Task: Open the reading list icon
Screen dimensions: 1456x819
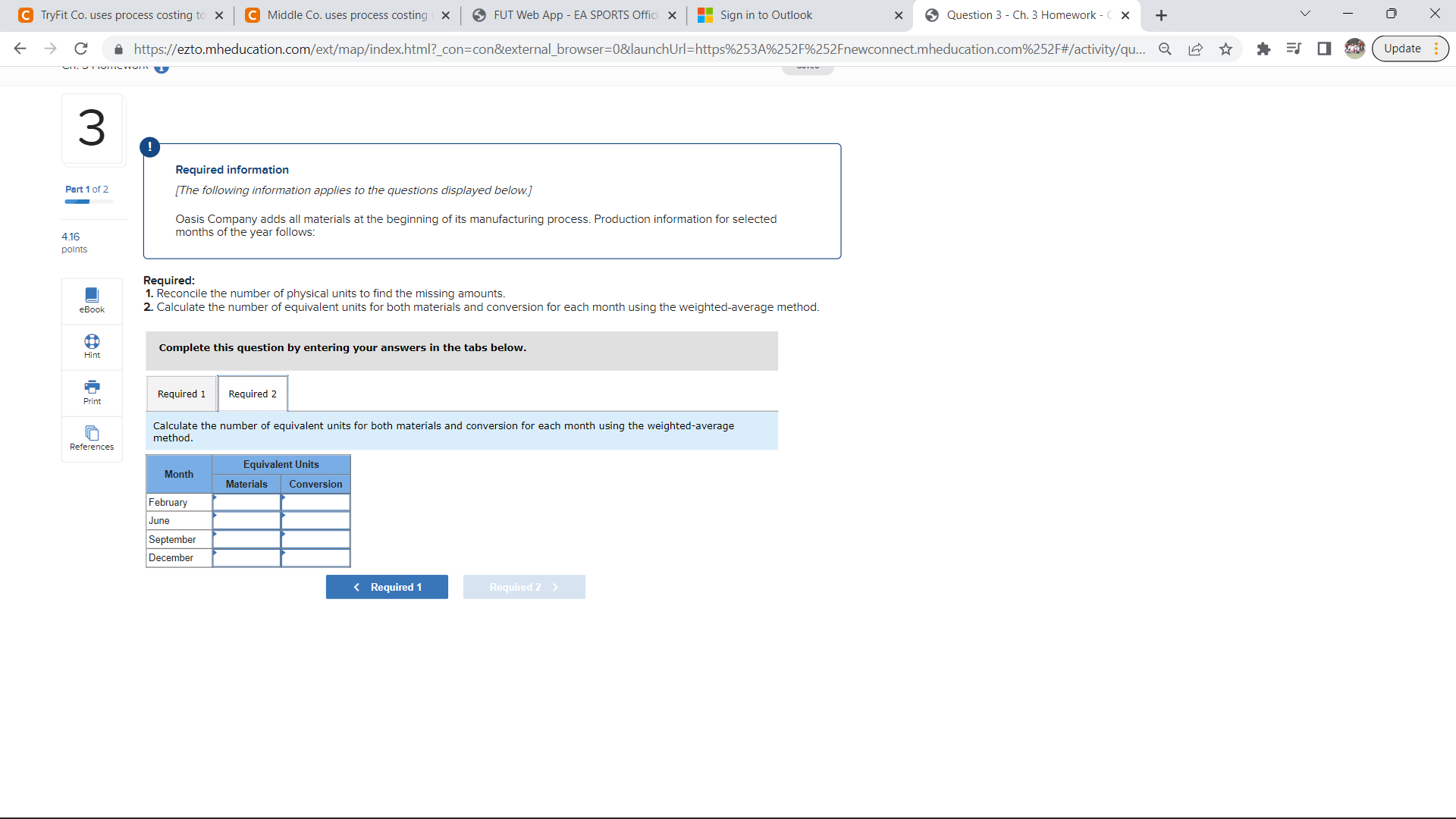Action: coord(1294,49)
